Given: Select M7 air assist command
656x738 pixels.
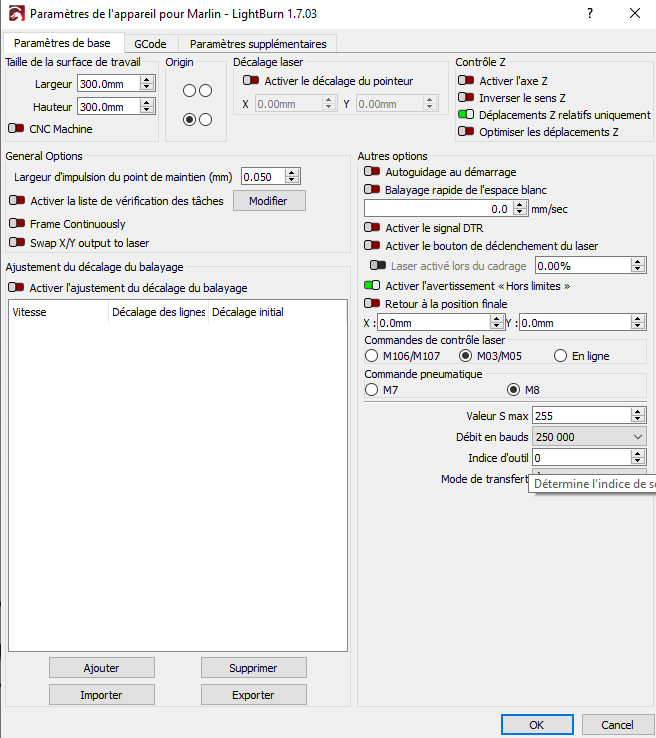Looking at the screenshot, I should [x=371, y=390].
